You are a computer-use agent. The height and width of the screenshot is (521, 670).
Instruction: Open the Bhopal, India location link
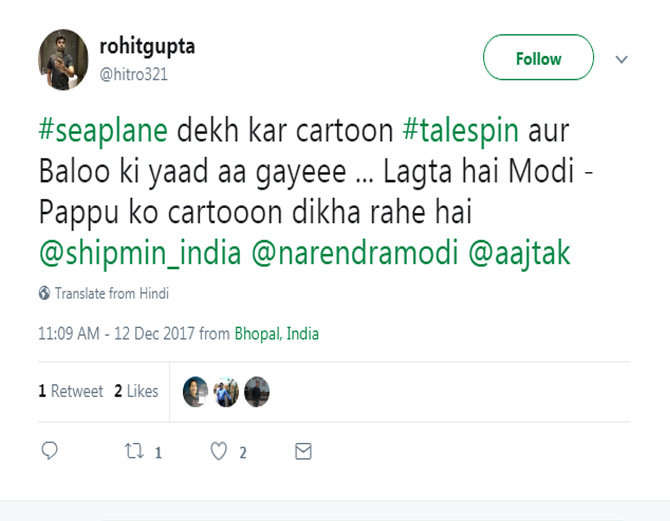tap(277, 333)
